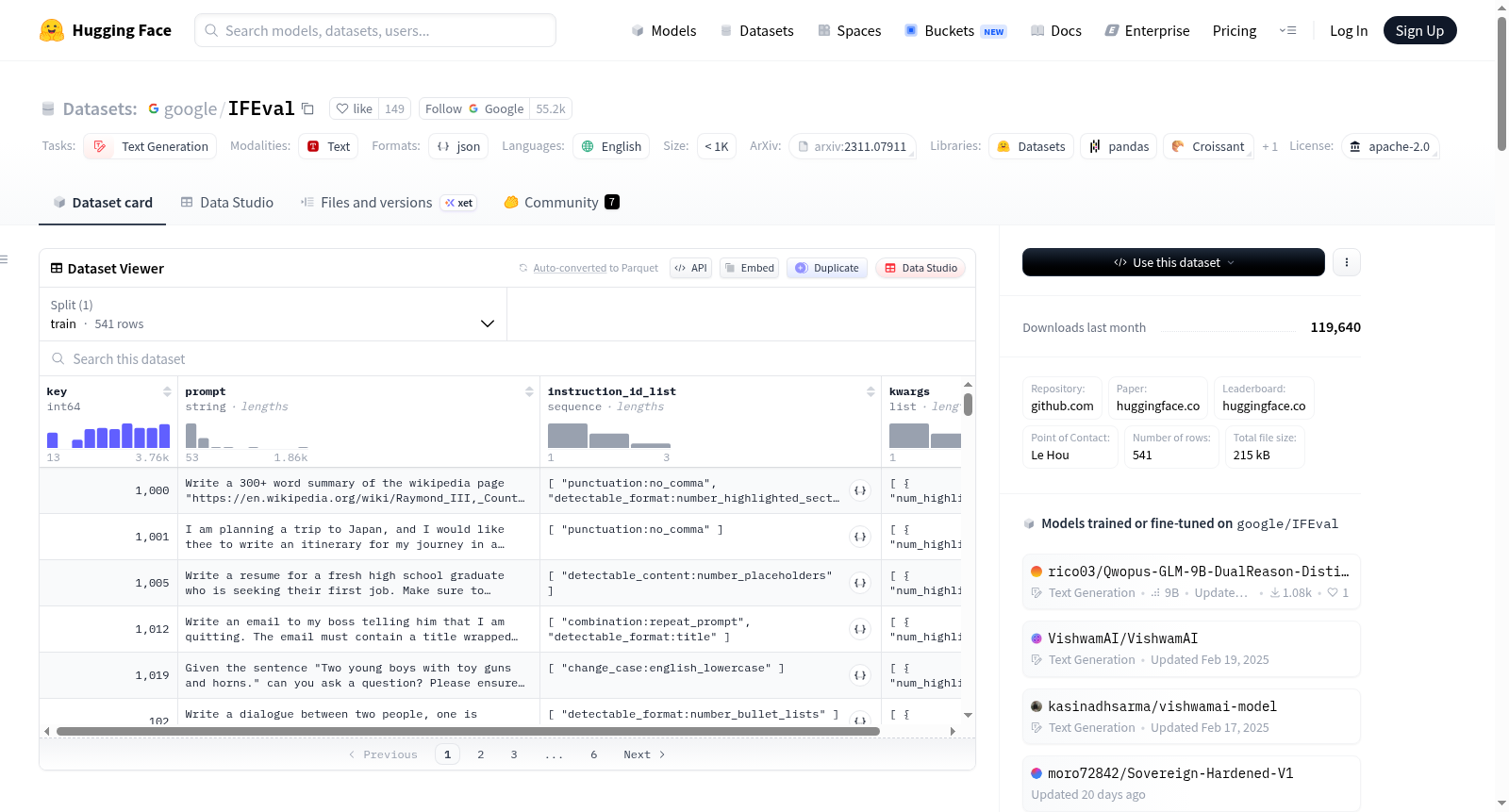1509x812 pixels.
Task: Click the Embed button
Action: 749,268
